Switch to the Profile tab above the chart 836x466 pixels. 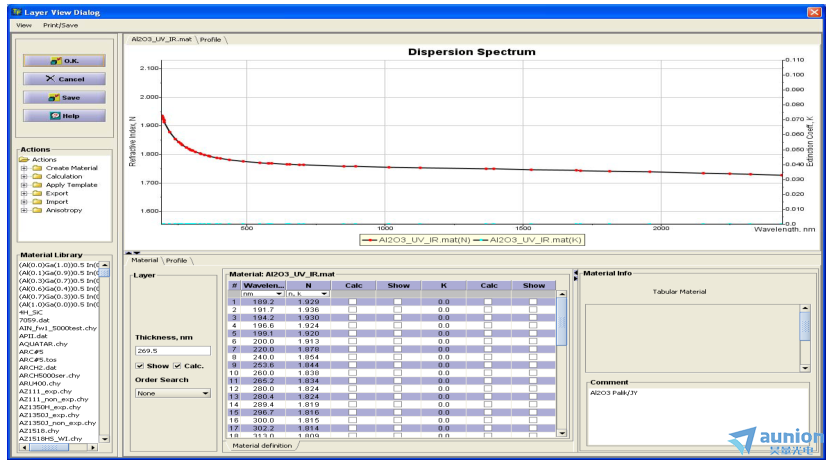(x=211, y=39)
